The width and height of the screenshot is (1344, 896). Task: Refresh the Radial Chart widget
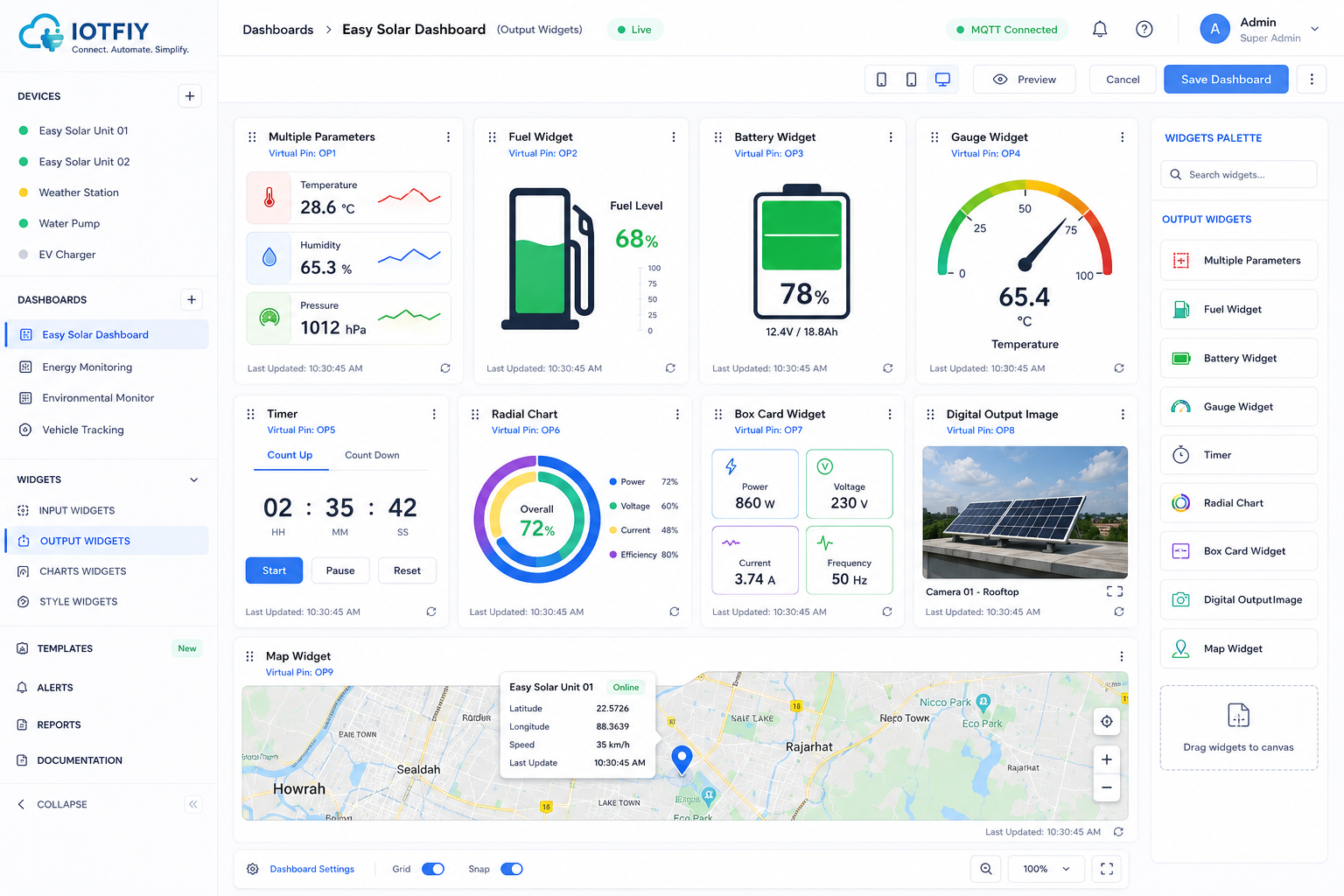point(675,612)
